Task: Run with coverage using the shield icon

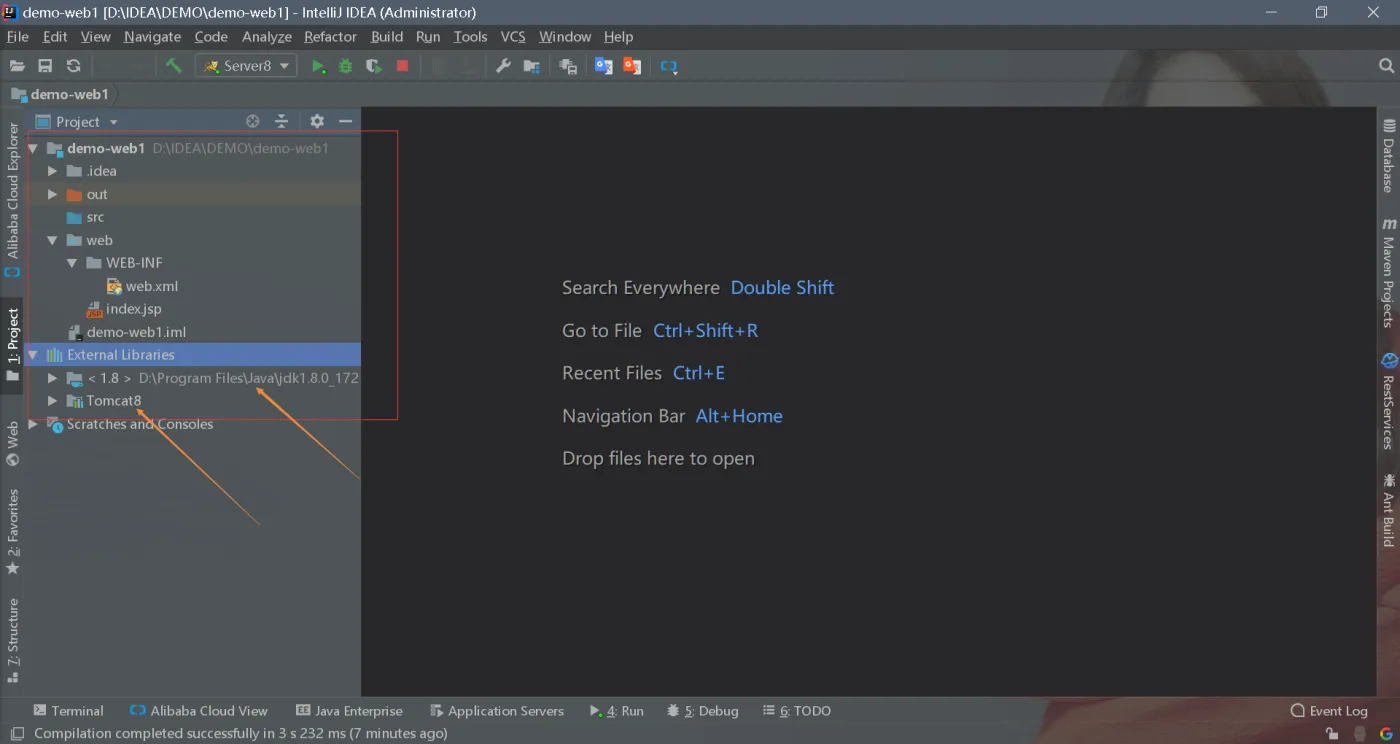Action: coord(374,66)
